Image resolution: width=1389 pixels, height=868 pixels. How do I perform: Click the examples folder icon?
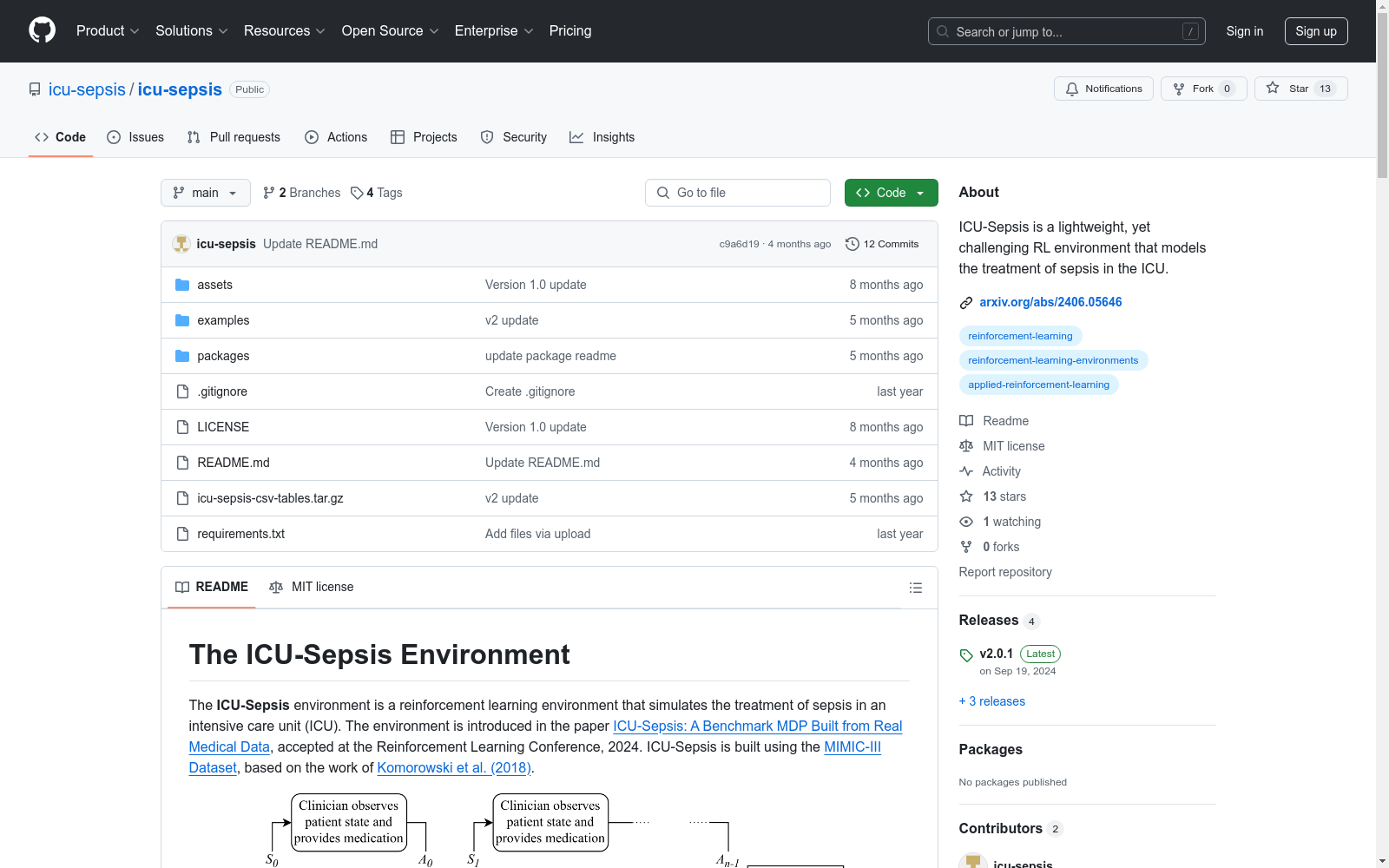click(x=182, y=320)
